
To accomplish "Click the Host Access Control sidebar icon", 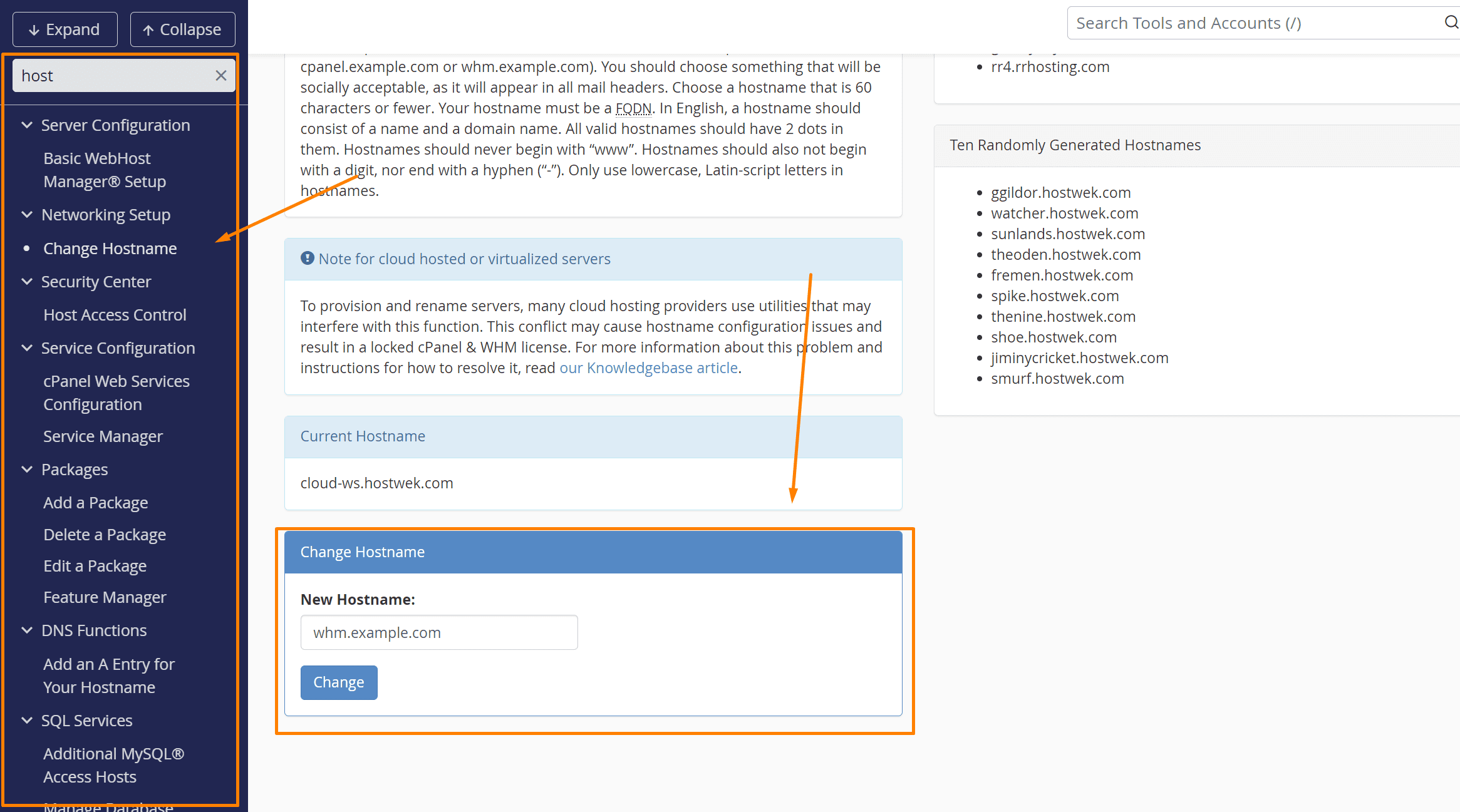I will (113, 314).
